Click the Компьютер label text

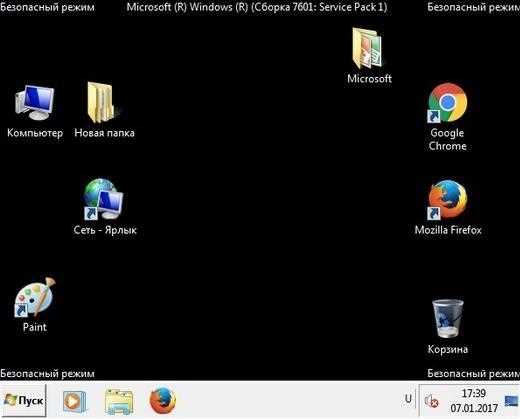35,133
